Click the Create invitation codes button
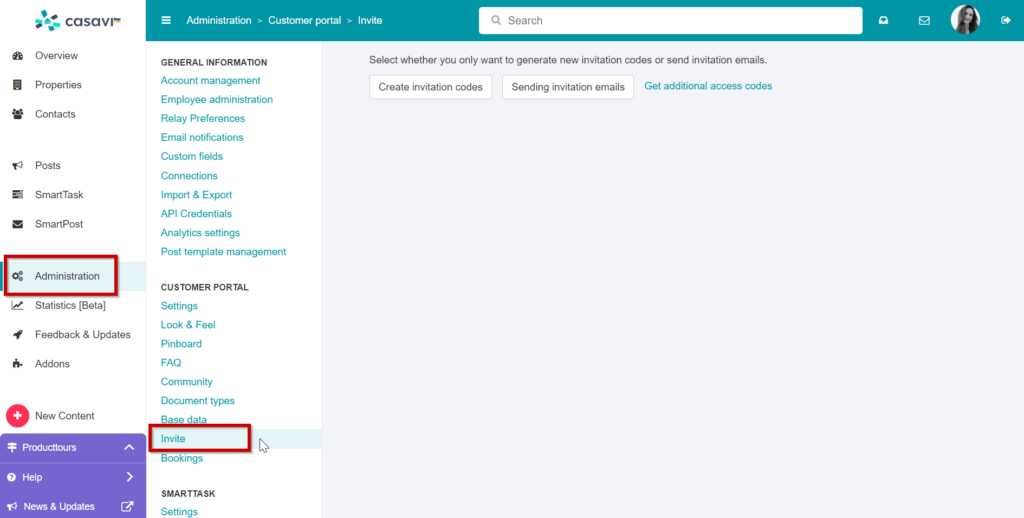The height and width of the screenshot is (518, 1024). pyautogui.click(x=430, y=87)
